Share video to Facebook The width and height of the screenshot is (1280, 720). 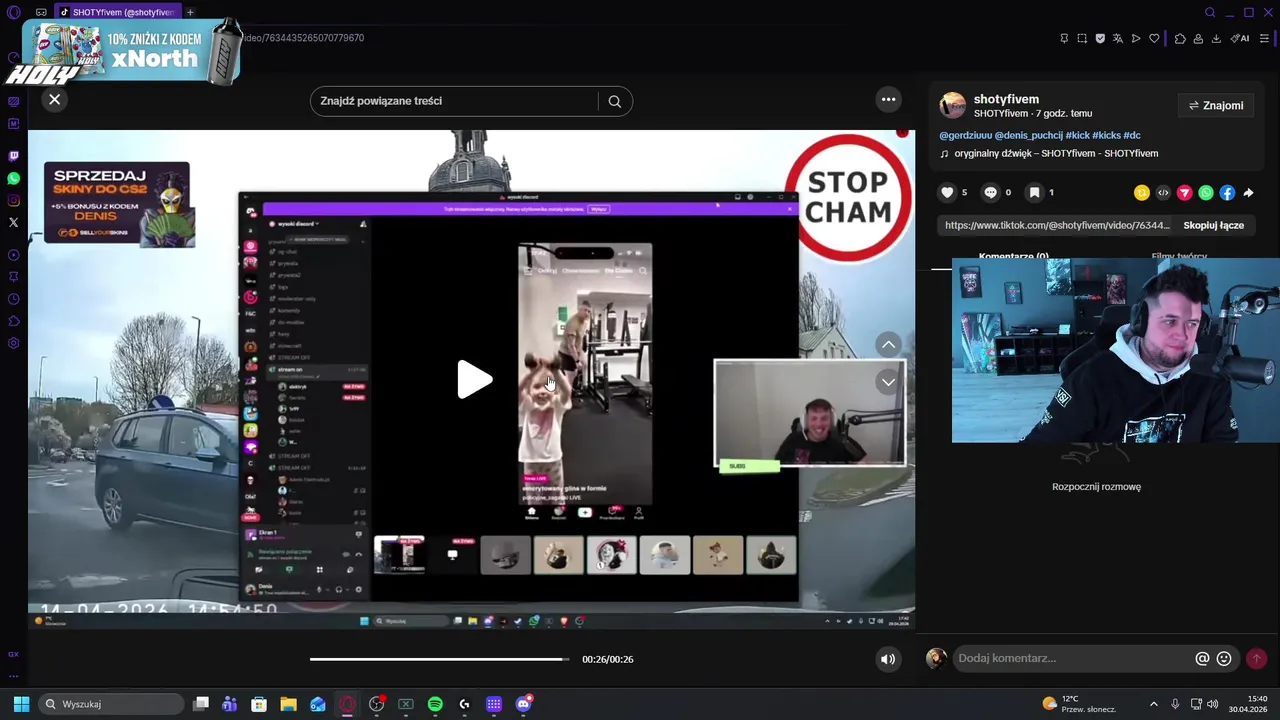[1227, 192]
